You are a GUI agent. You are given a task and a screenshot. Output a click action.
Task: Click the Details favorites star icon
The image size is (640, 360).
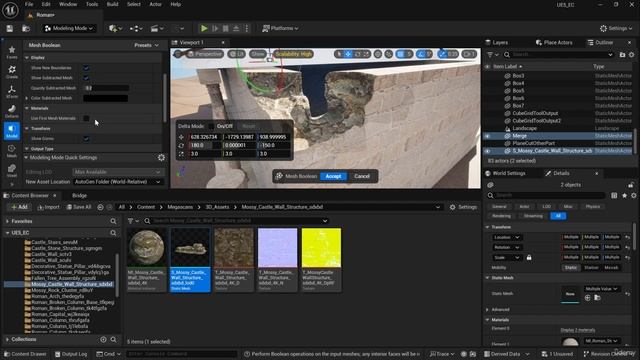point(624,196)
